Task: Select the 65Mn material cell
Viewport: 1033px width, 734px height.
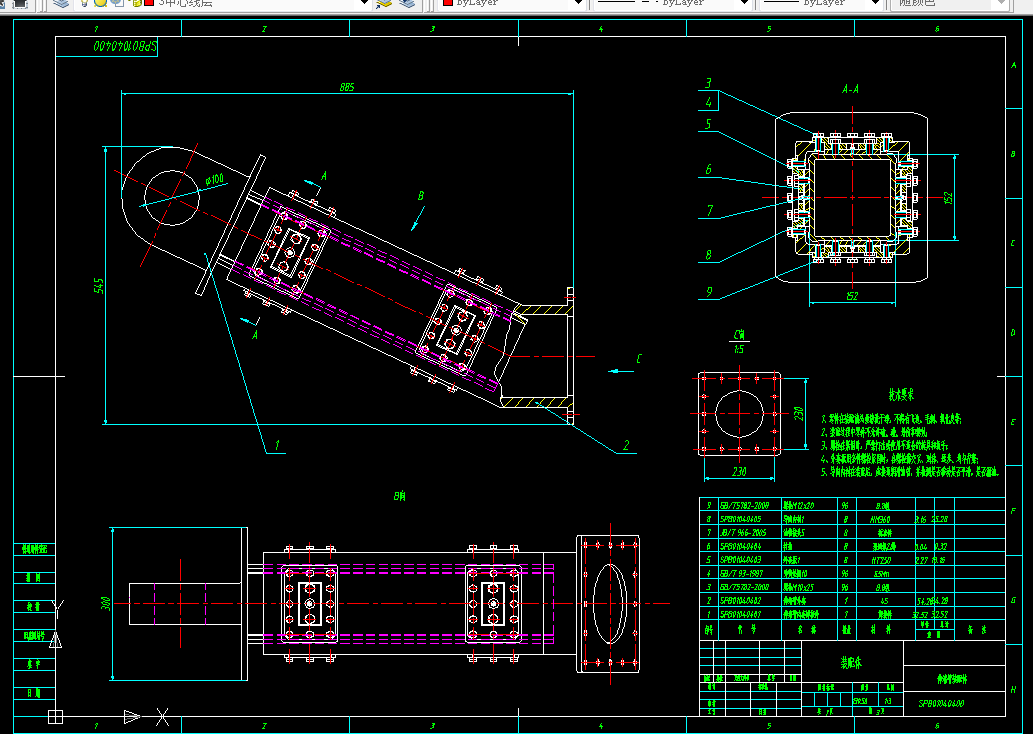Action: tap(882, 573)
